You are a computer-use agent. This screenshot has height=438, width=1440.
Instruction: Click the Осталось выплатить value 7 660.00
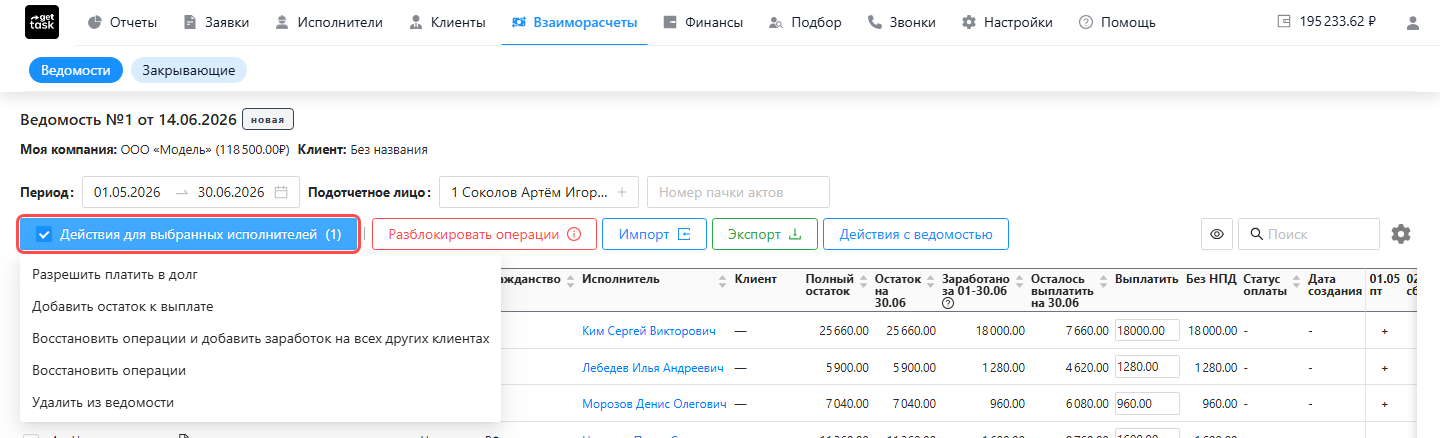1085,330
